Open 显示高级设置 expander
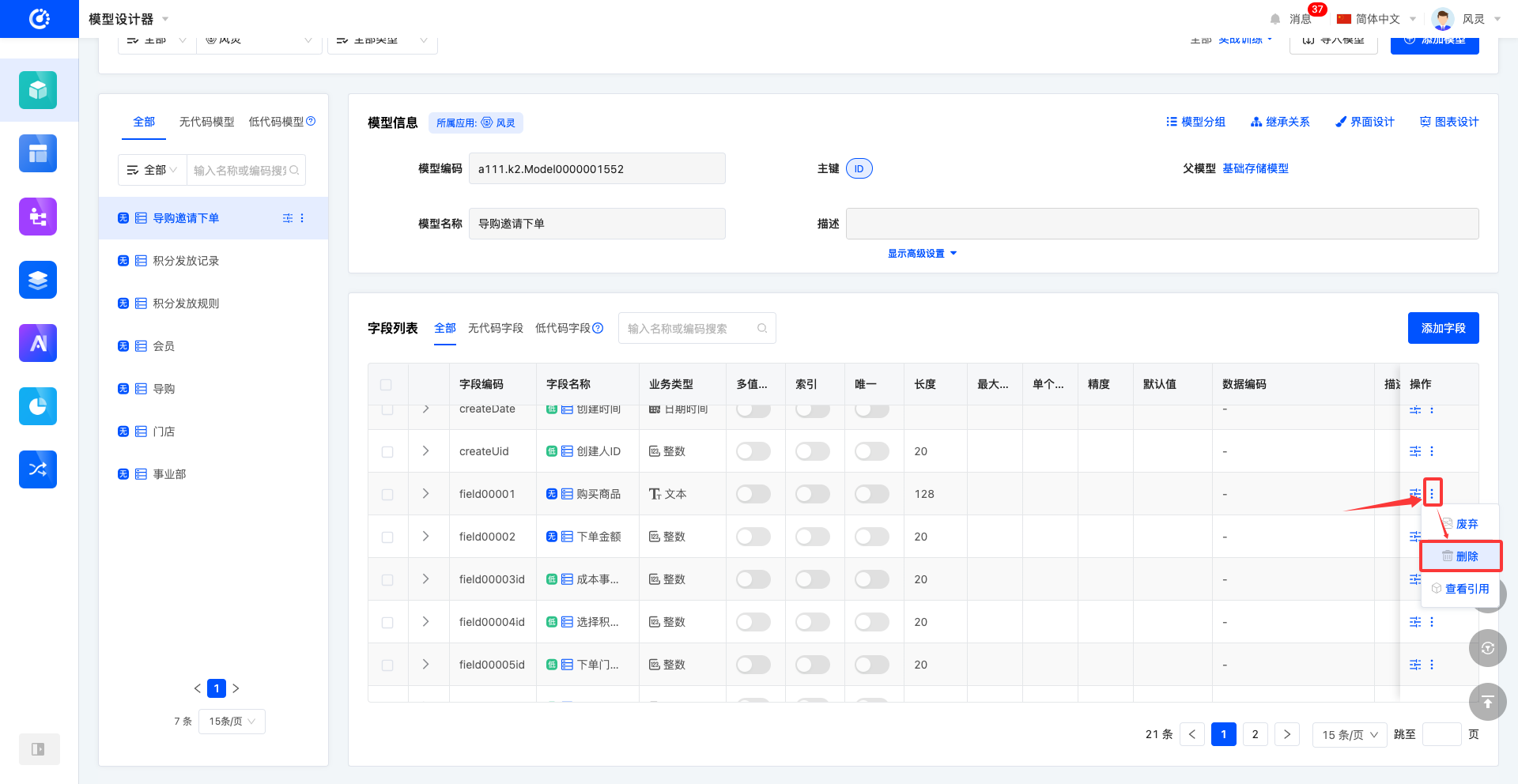This screenshot has width=1518, height=784. tap(922, 254)
